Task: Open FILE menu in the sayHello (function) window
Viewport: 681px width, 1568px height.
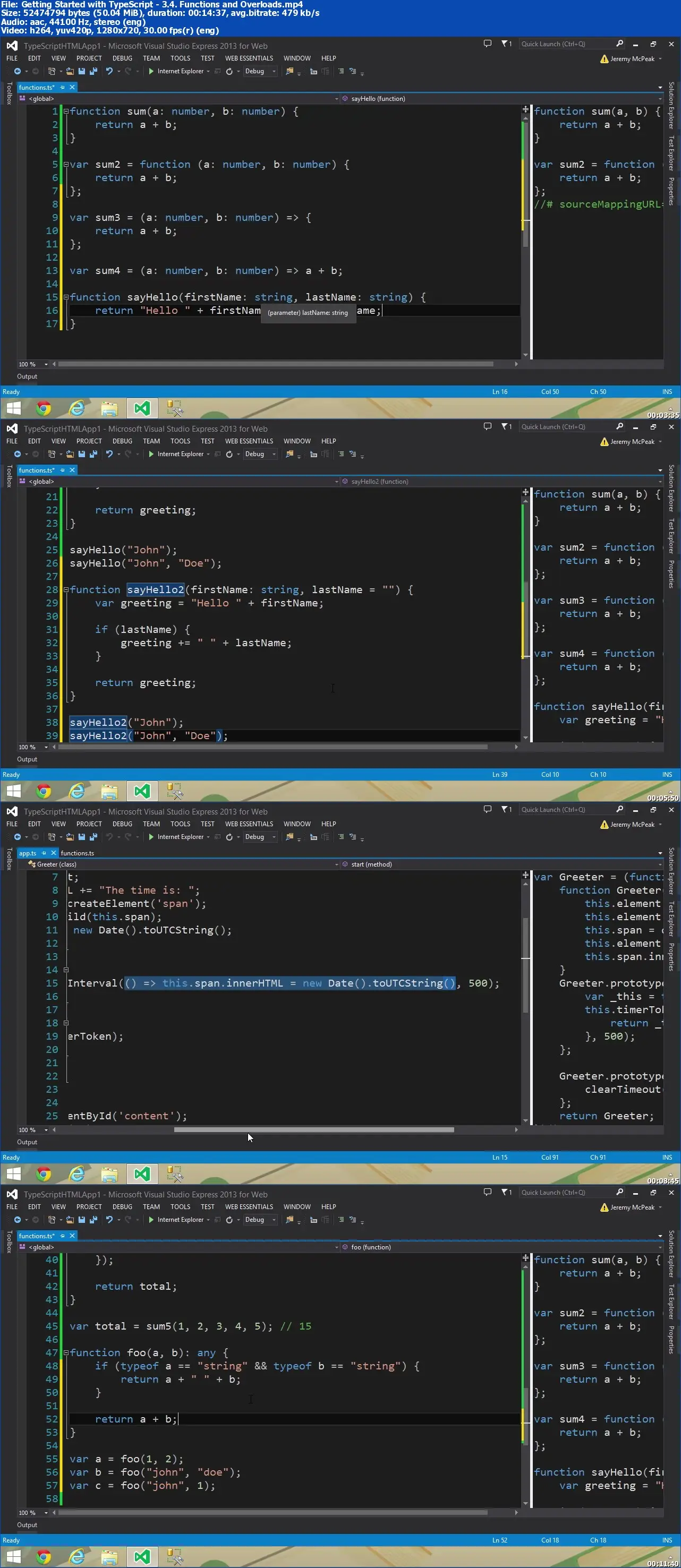Action: click(12, 58)
